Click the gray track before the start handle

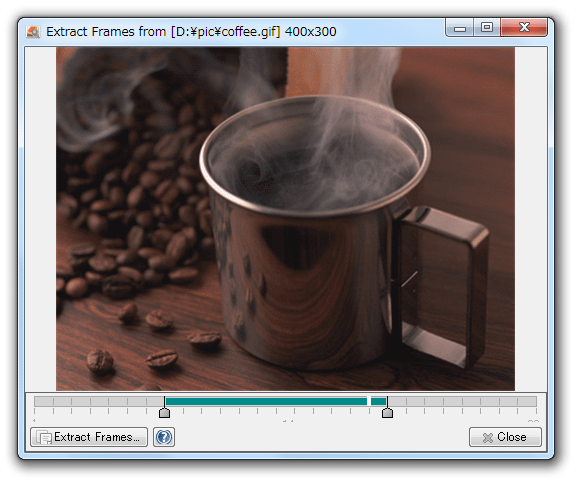click(x=99, y=401)
